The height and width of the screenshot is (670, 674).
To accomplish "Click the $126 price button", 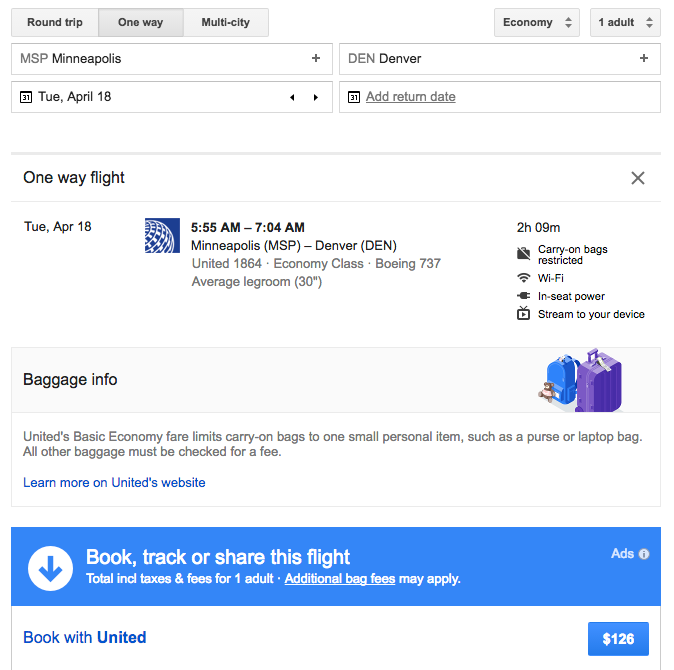I will coord(618,638).
